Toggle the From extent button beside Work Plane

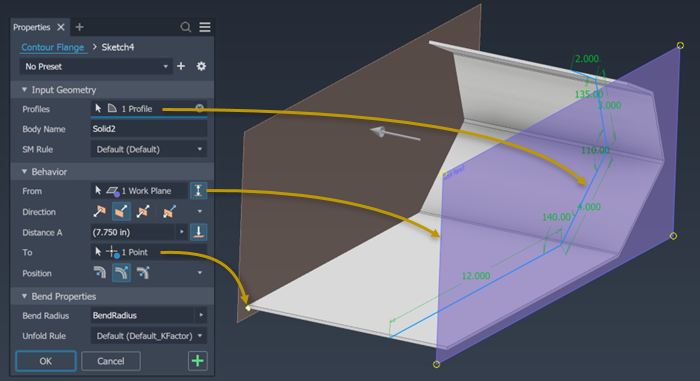[198, 191]
